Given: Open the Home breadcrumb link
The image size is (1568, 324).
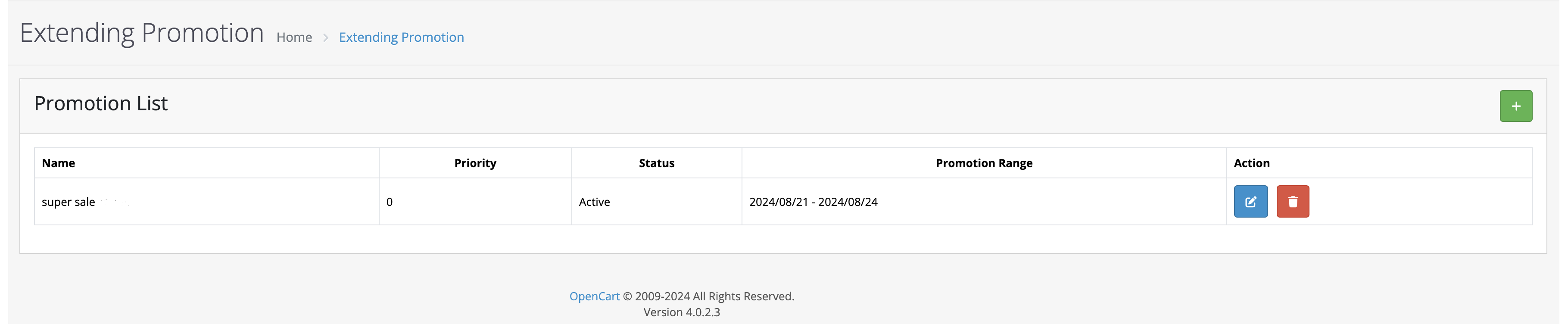Looking at the screenshot, I should tap(294, 37).
